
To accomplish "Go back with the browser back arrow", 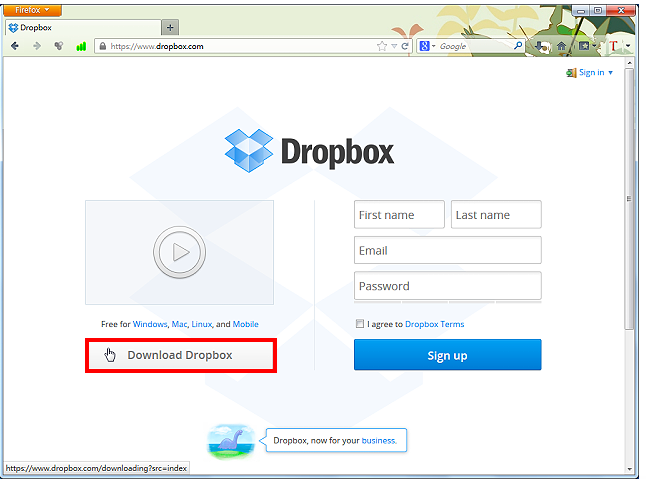I will (15, 46).
